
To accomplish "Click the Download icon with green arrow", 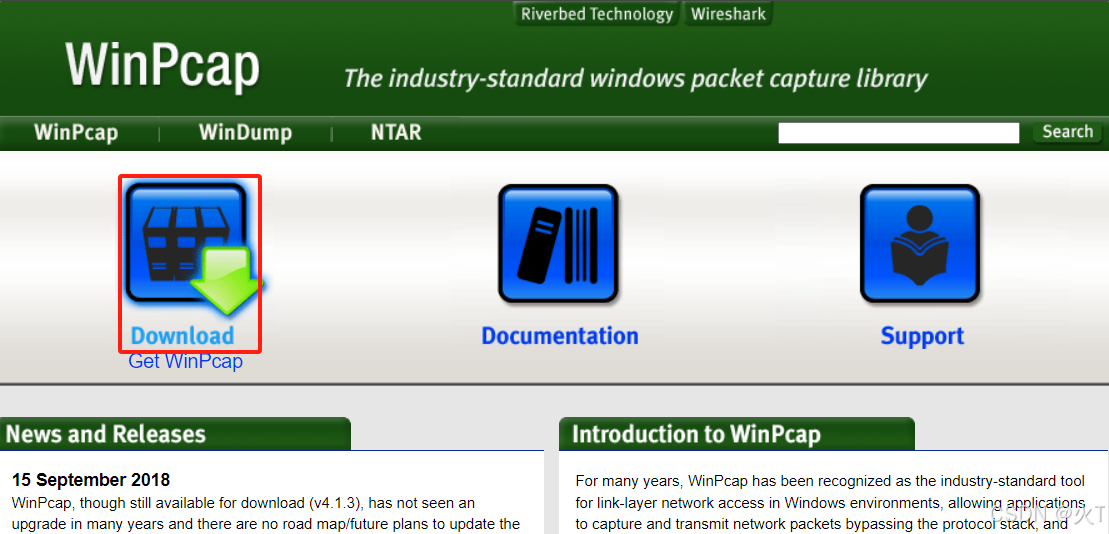I will (x=192, y=248).
